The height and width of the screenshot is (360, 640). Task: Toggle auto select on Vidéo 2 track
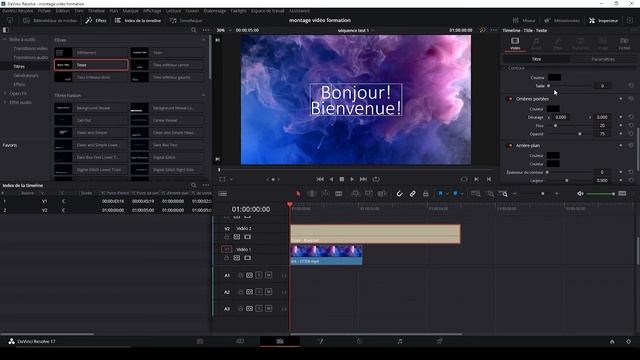(237, 237)
